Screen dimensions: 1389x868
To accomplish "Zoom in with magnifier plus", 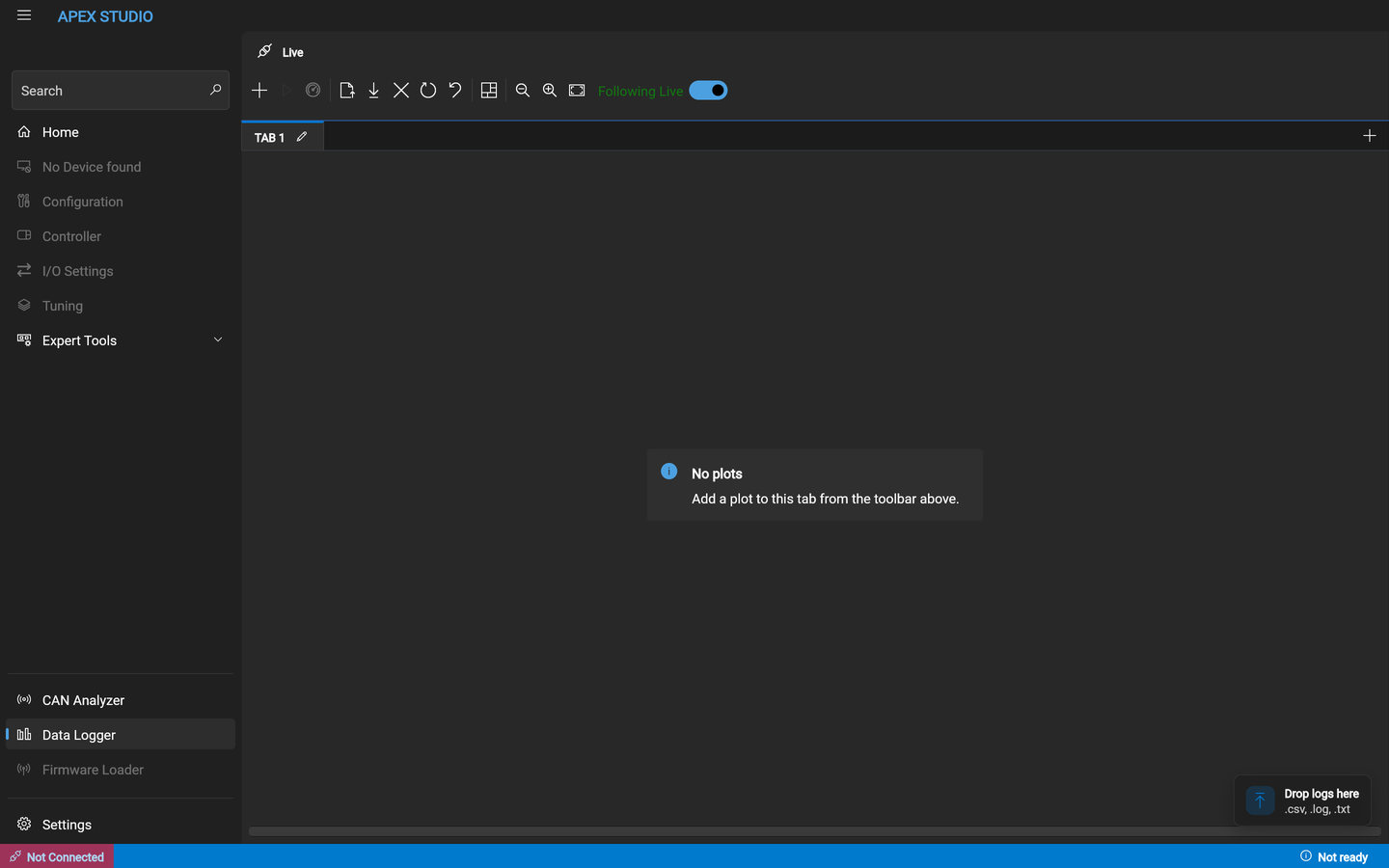I will click(x=550, y=90).
